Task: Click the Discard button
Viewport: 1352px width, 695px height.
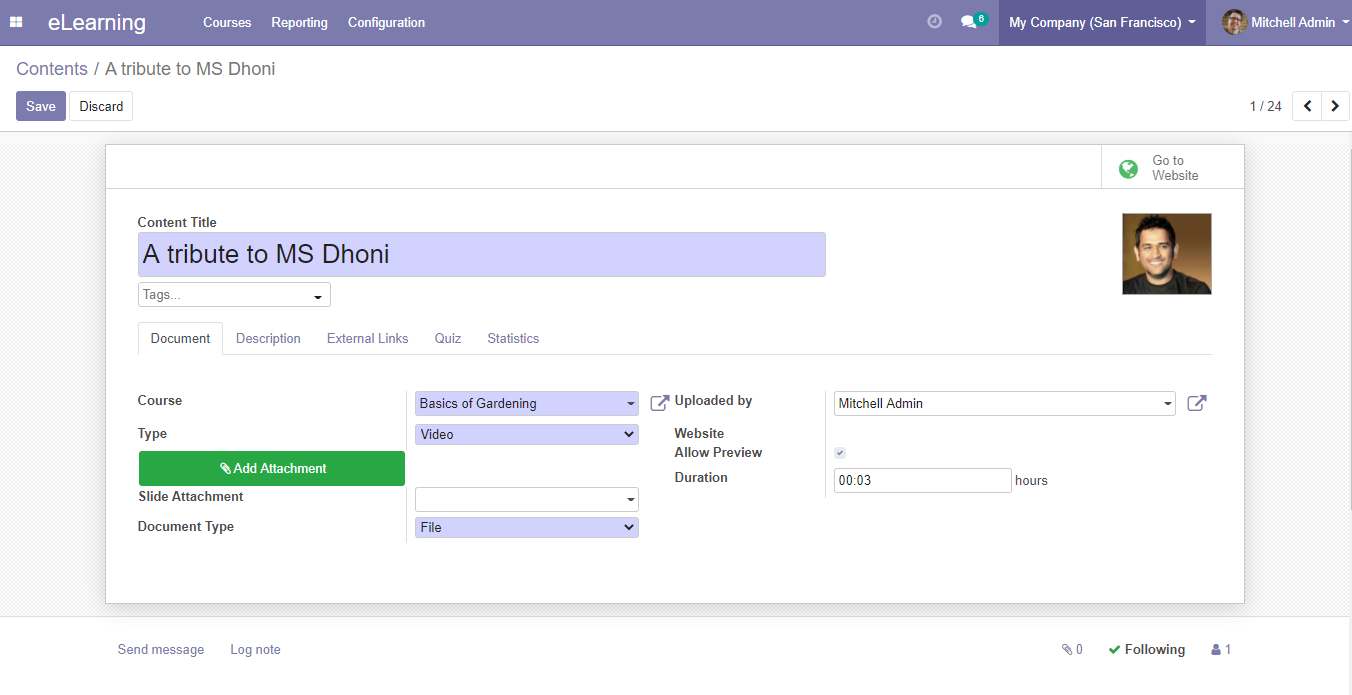Action: tap(101, 106)
